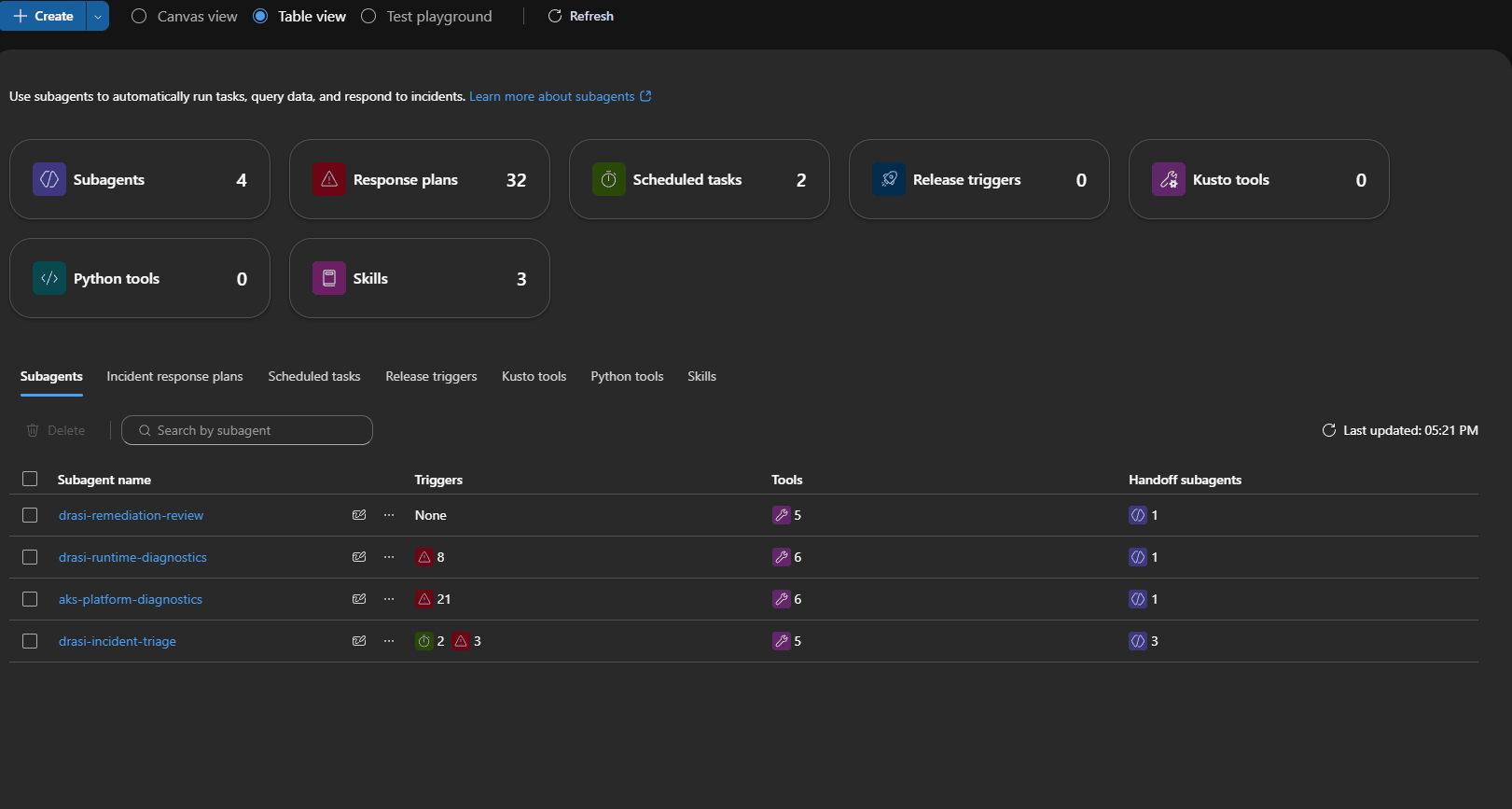Switch to the Scheduled tasks tab
The height and width of the screenshot is (809, 1512).
coord(314,376)
